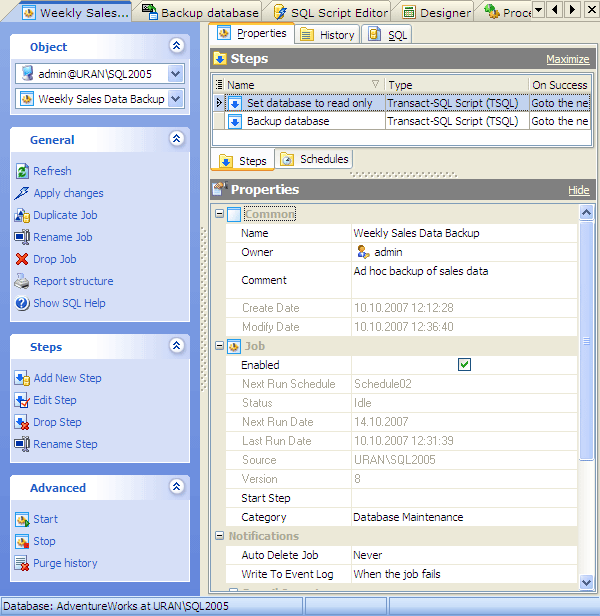The image size is (600, 616).
Task: Click the Refresh icon in General panel
Action: (23, 171)
